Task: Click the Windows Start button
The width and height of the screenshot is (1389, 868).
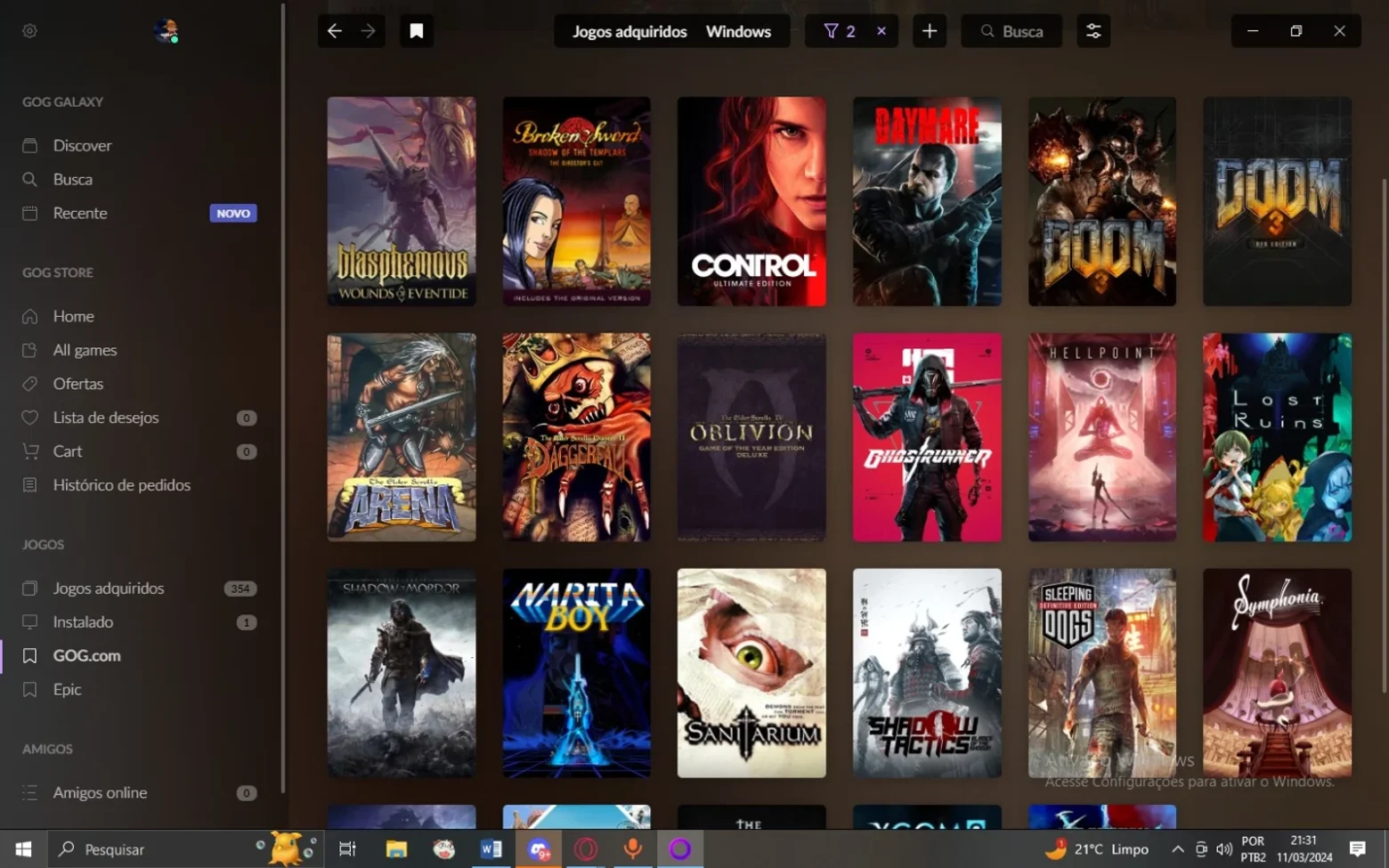Action: [x=23, y=849]
